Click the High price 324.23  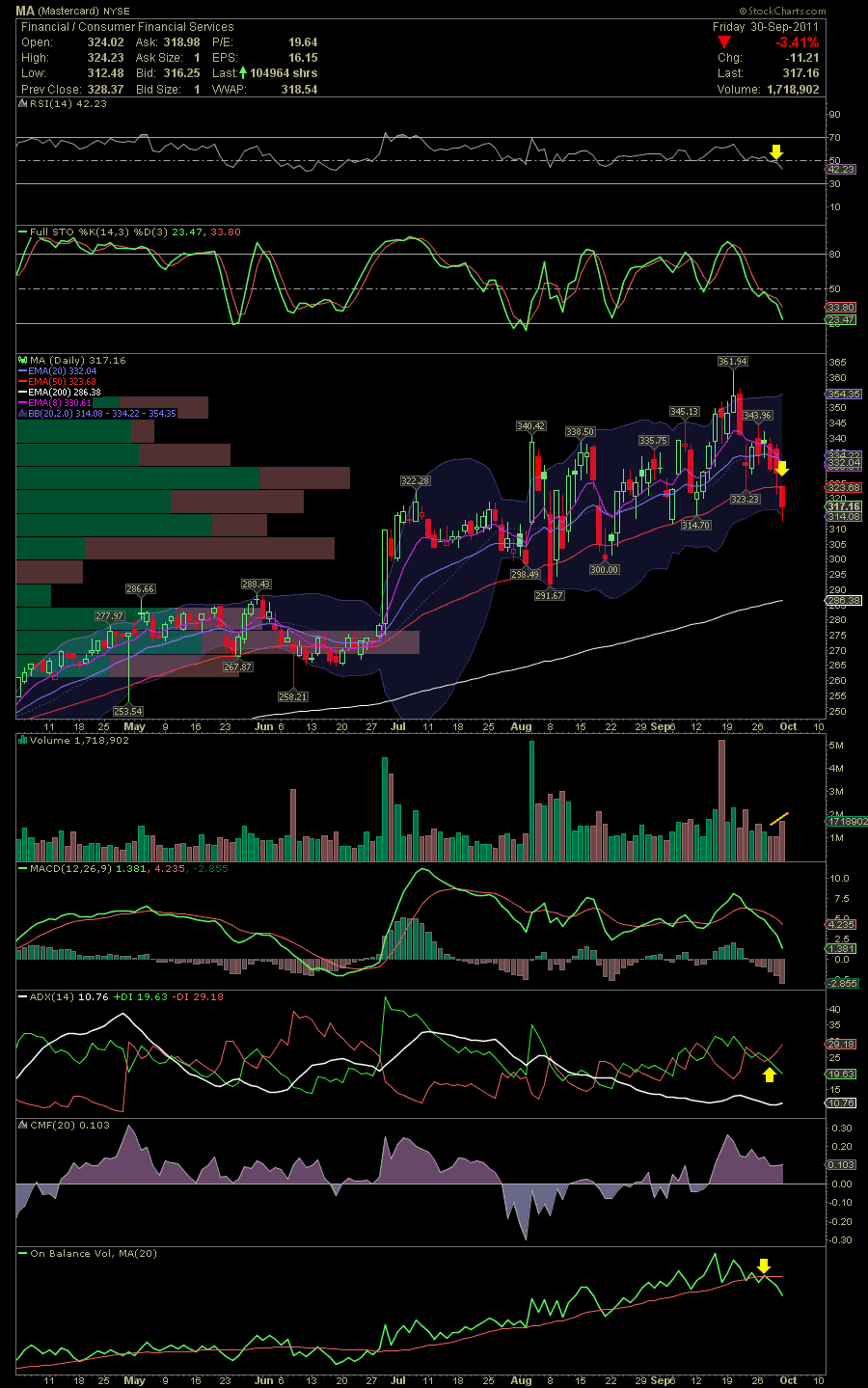(x=106, y=58)
